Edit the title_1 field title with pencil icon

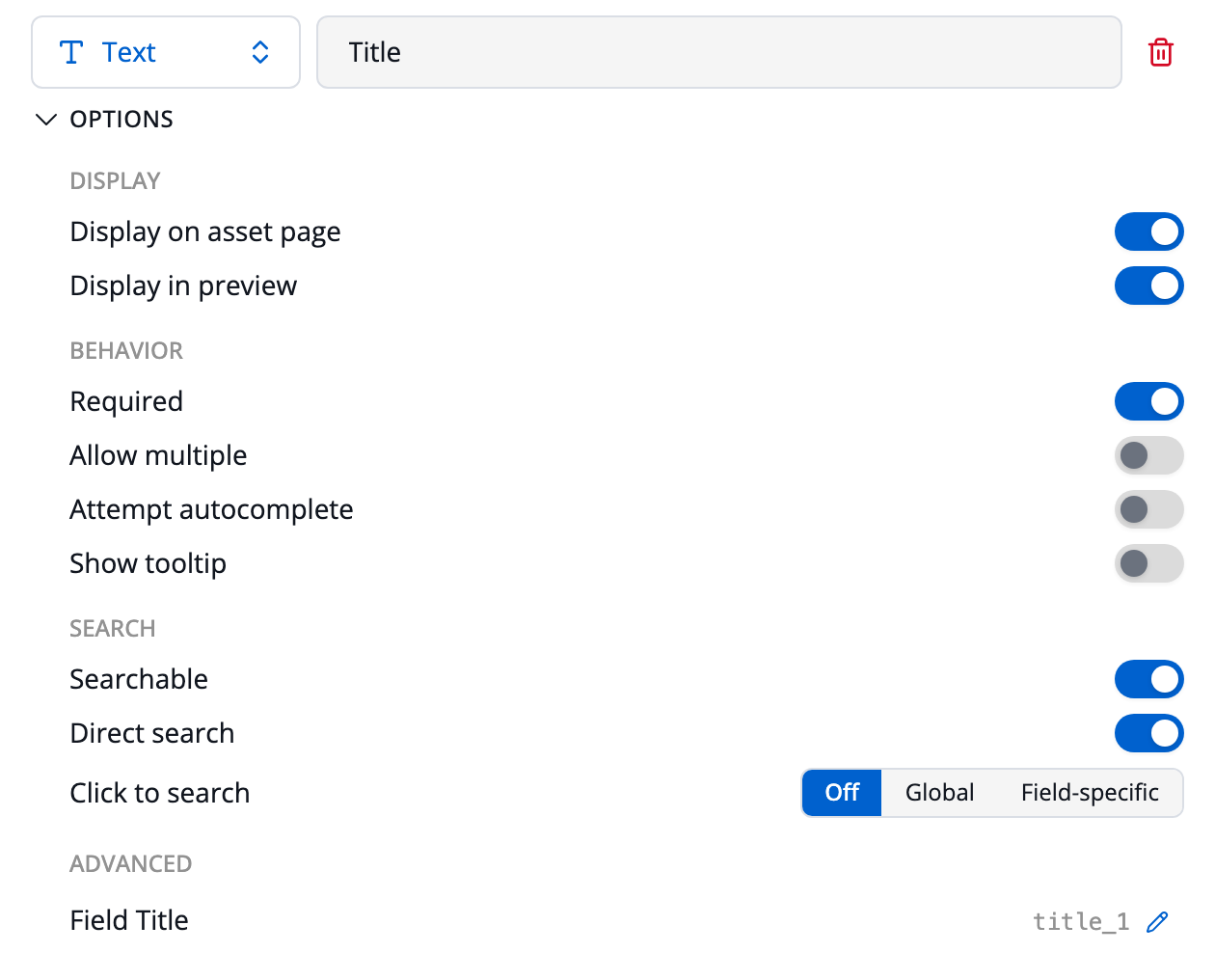(1157, 921)
